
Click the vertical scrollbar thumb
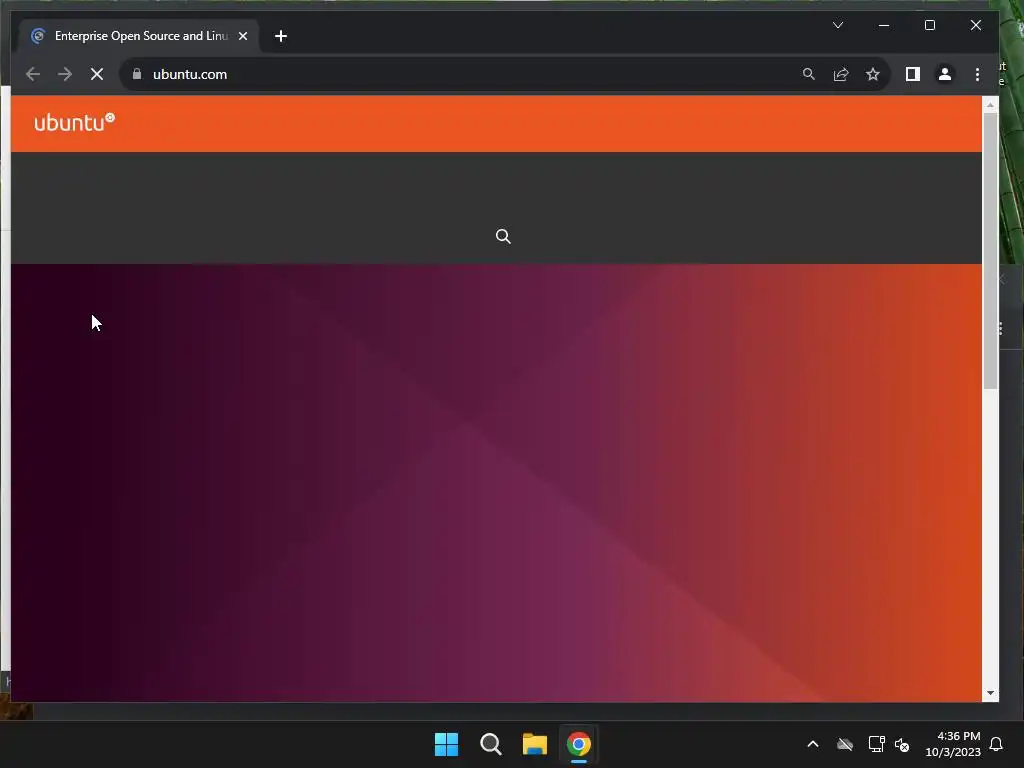tap(990, 251)
